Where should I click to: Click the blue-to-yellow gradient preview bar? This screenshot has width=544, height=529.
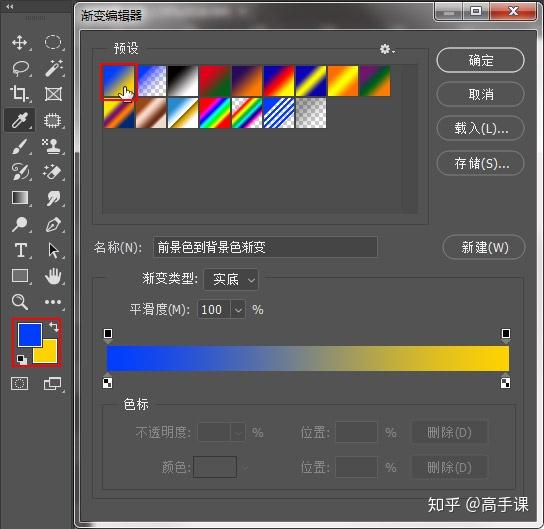tap(307, 358)
